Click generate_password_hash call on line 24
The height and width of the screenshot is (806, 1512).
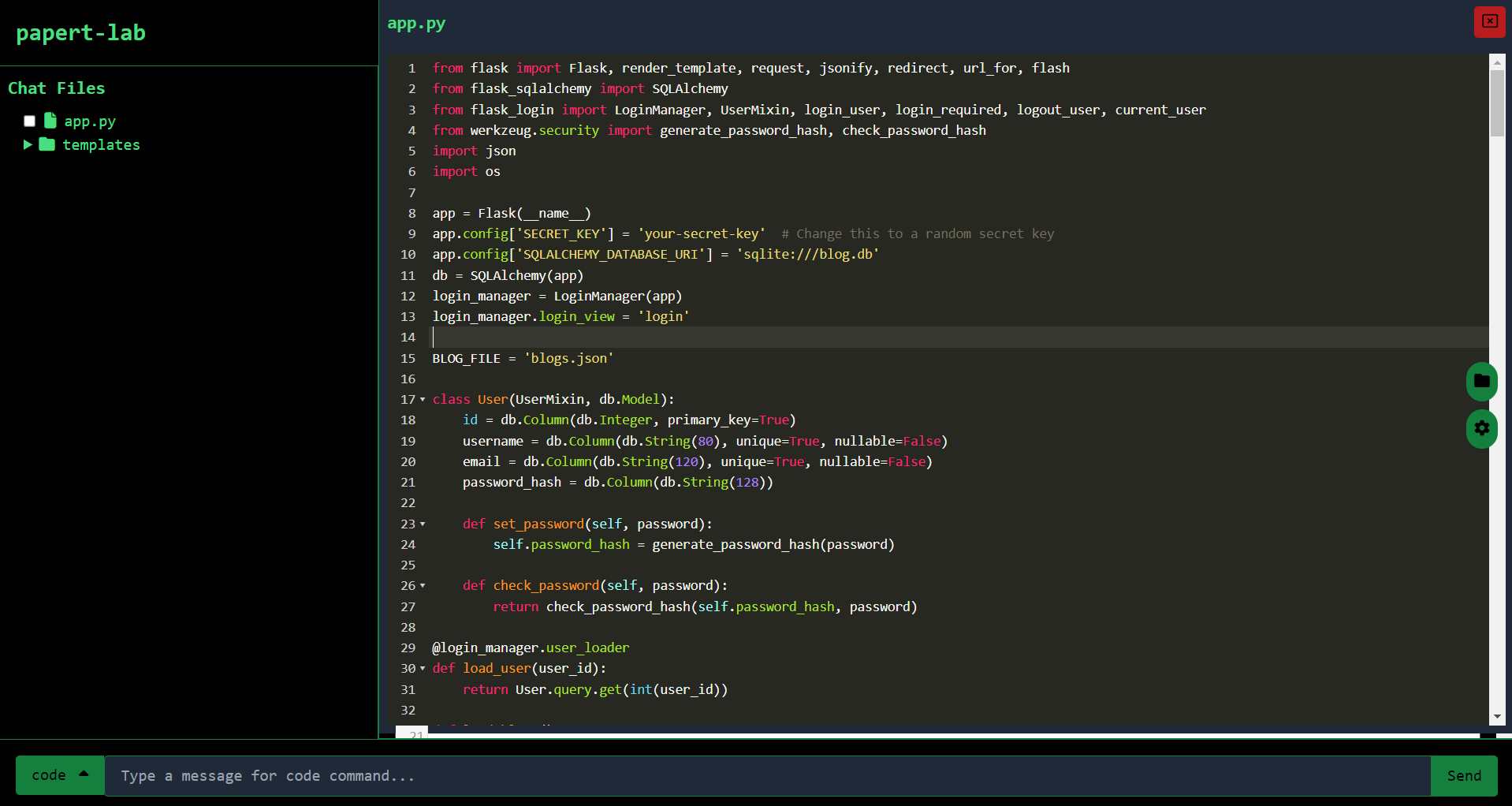773,544
